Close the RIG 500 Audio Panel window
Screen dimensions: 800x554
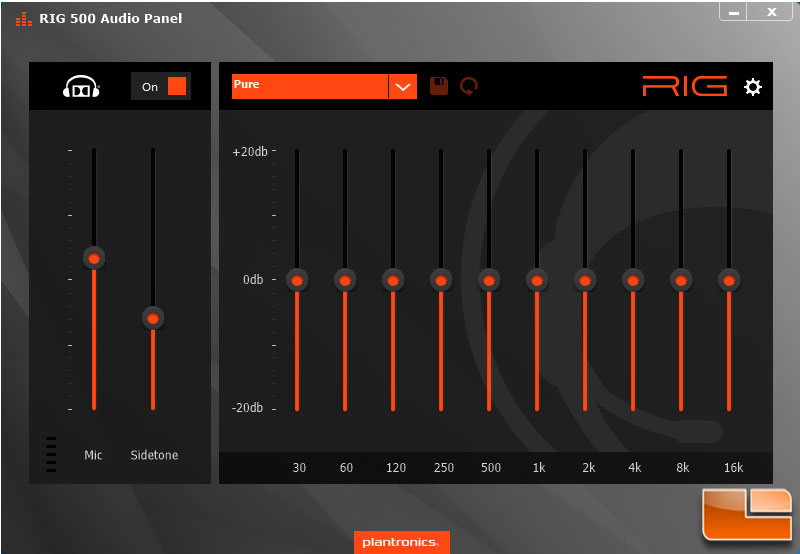click(771, 11)
